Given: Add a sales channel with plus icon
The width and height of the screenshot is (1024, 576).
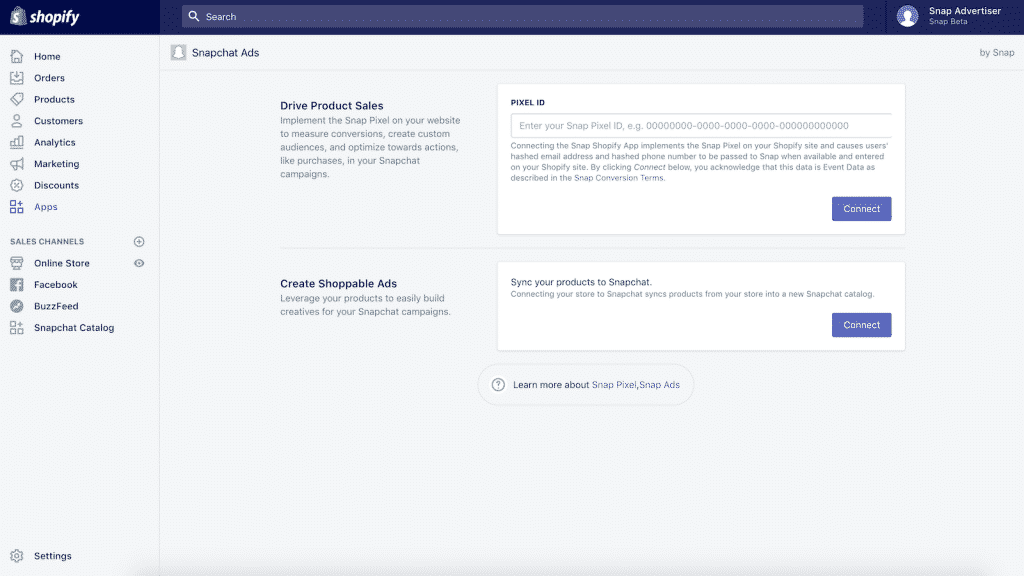Looking at the screenshot, I should click(x=139, y=241).
